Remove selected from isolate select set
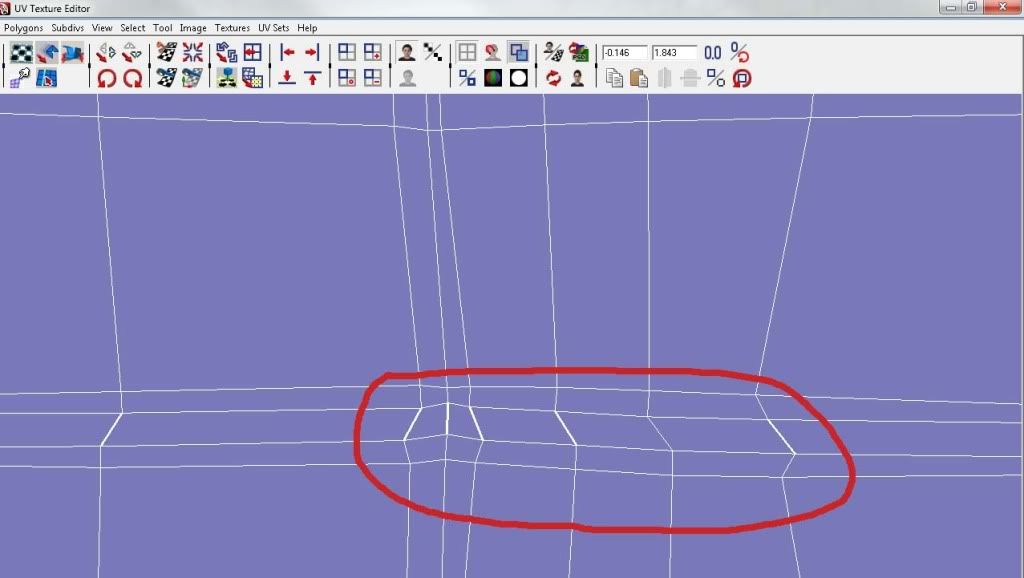Screen dimensions: 1024x578 coord(372,78)
